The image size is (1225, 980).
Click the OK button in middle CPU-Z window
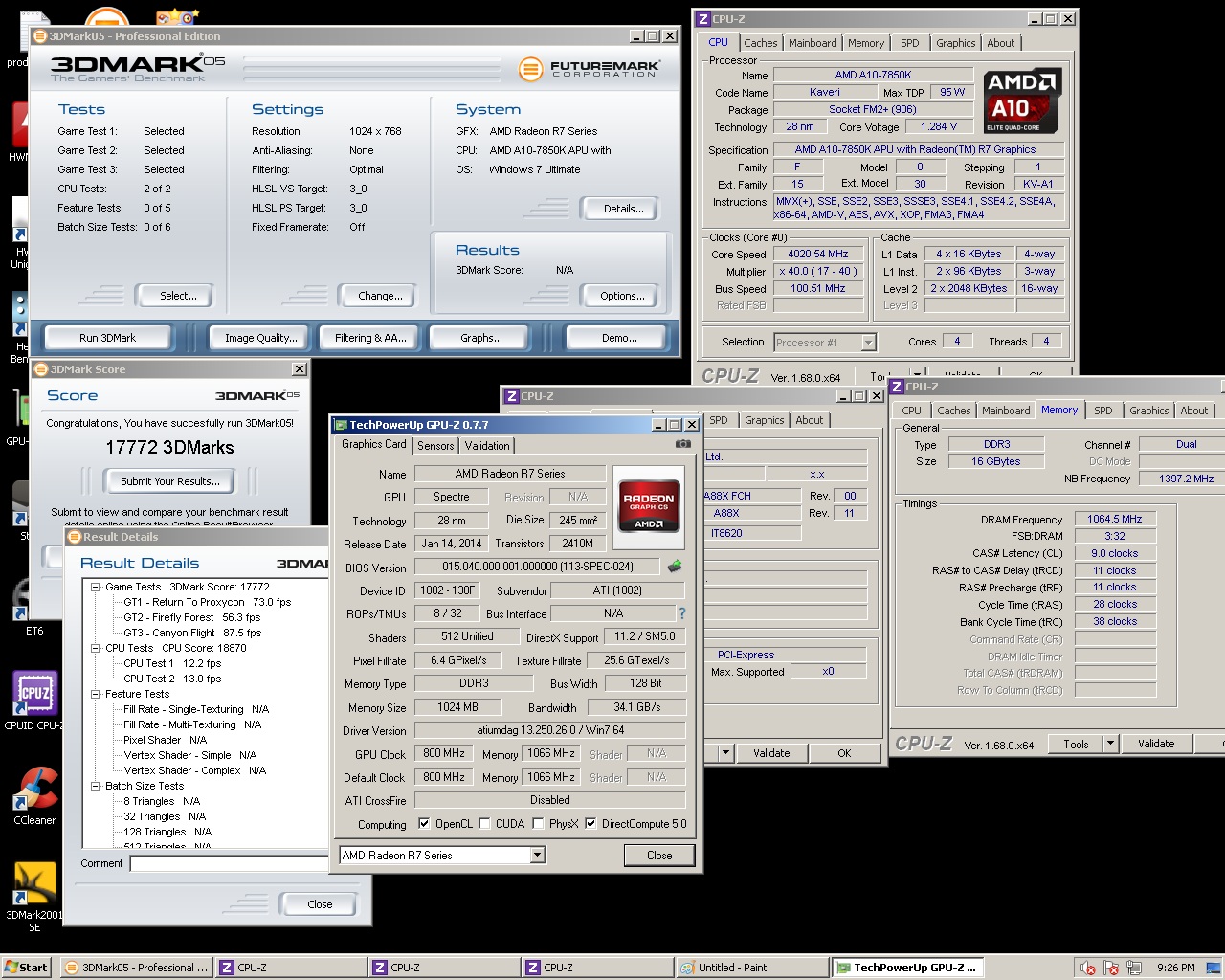click(x=844, y=753)
